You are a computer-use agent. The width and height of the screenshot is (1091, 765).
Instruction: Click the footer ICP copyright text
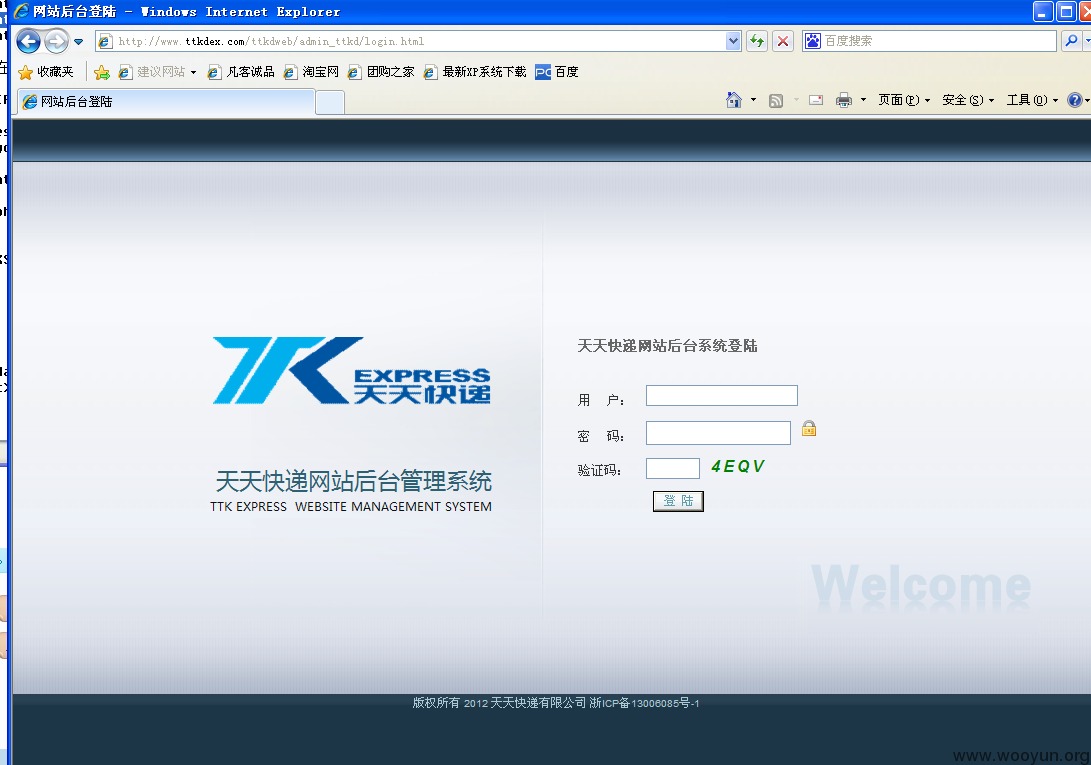(555, 703)
